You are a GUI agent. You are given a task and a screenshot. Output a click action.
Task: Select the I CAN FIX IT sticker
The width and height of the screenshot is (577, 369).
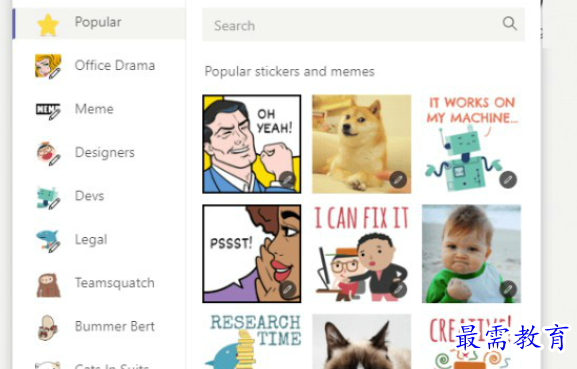[x=361, y=254]
